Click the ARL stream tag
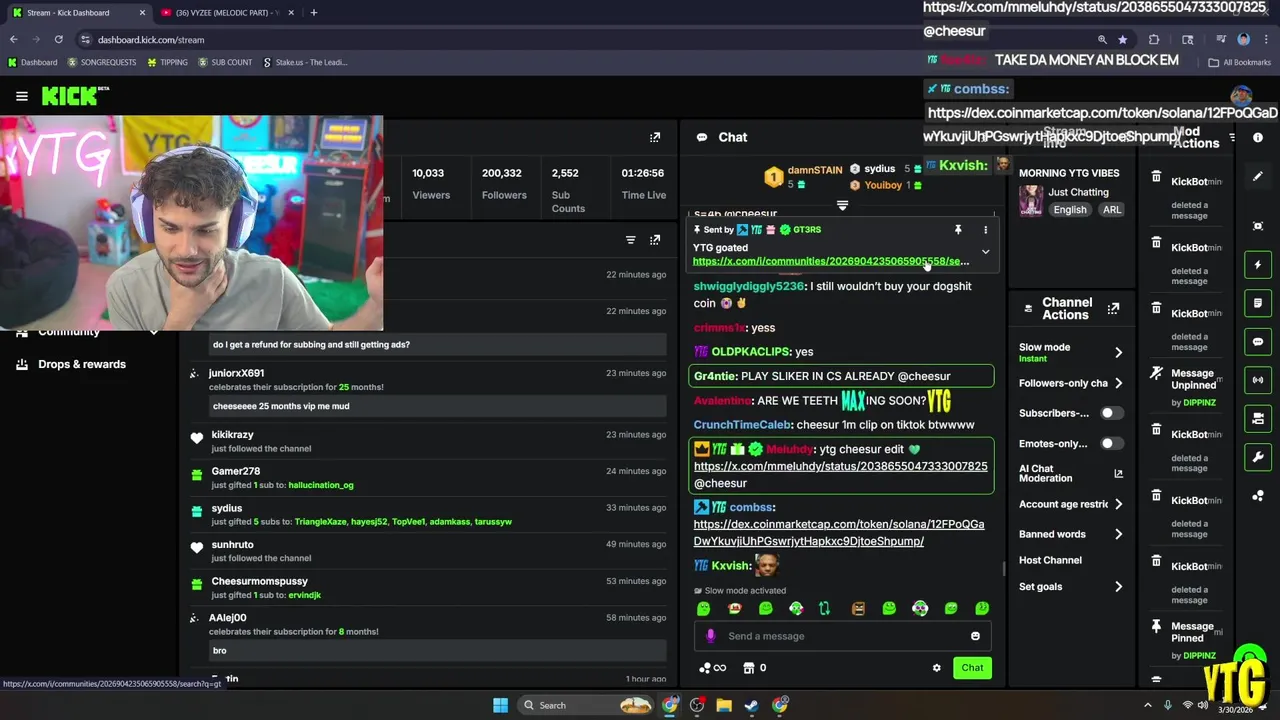Image resolution: width=1280 pixels, height=720 pixels. 1112,210
